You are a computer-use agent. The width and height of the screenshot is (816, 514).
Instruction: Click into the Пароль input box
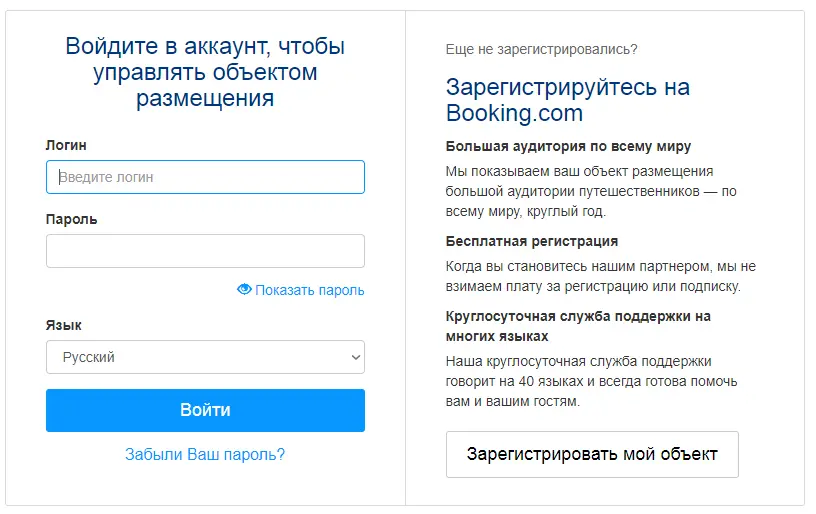click(205, 251)
